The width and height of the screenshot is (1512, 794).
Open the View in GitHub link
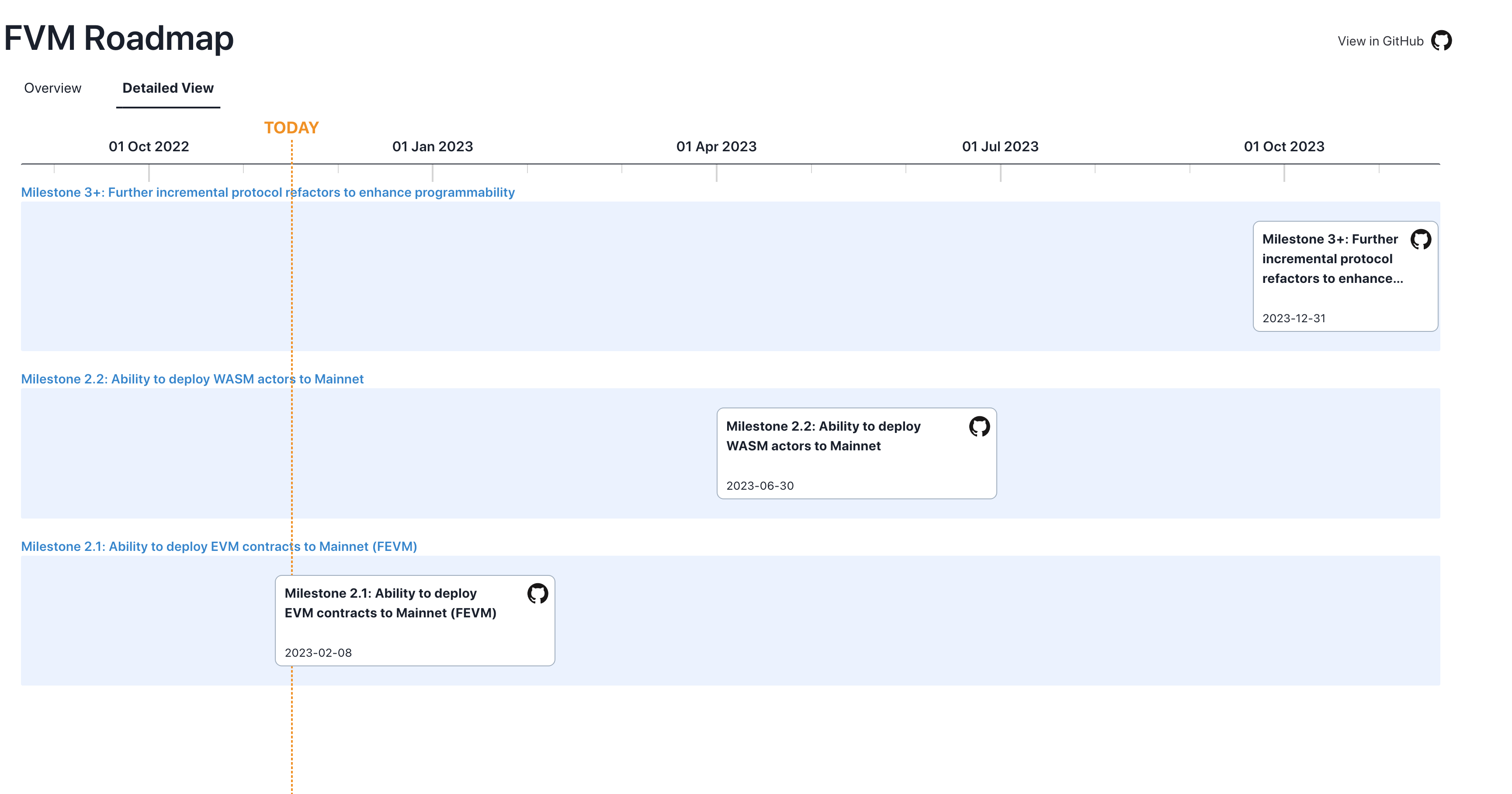coord(1380,41)
